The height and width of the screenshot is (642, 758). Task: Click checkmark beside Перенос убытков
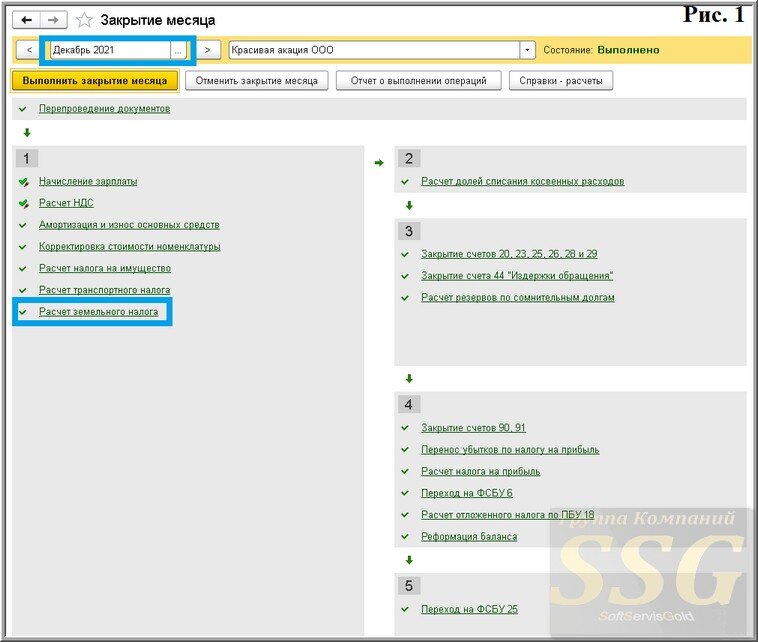tap(405, 450)
